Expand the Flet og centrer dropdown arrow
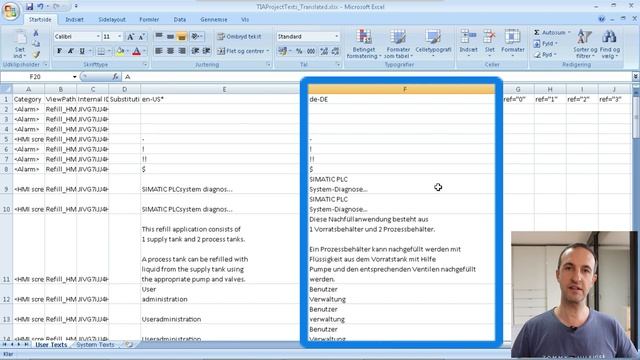 tap(268, 51)
